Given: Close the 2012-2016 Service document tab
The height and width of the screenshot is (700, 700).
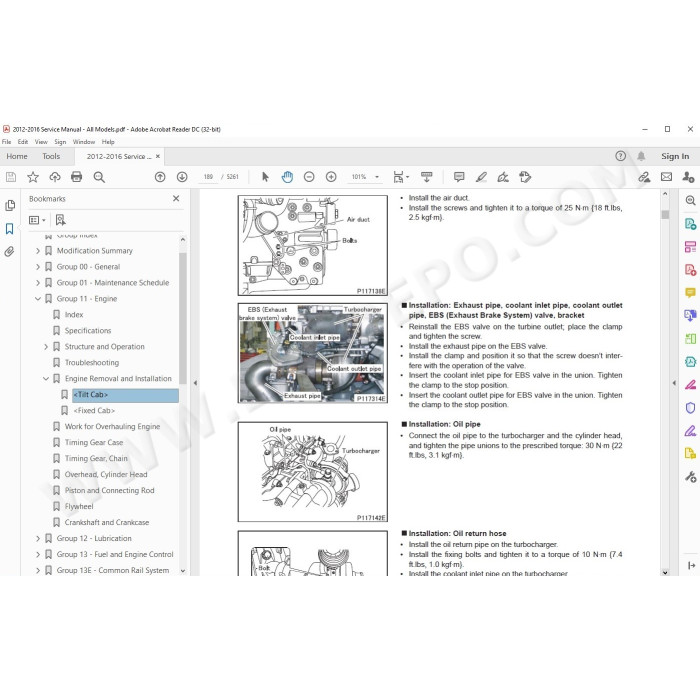Looking at the screenshot, I should (158, 156).
